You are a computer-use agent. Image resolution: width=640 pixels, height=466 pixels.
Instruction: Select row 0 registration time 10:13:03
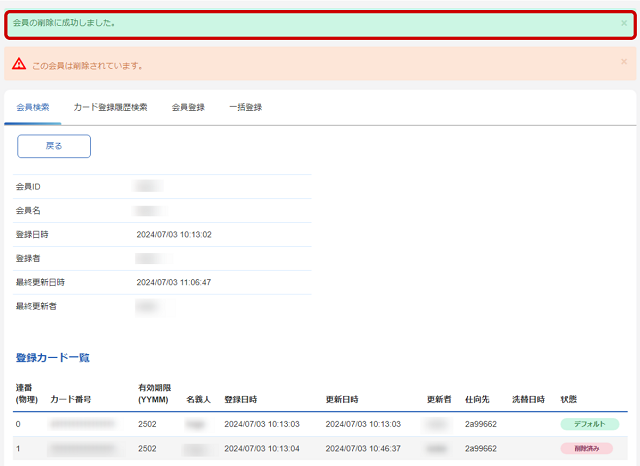(262, 424)
